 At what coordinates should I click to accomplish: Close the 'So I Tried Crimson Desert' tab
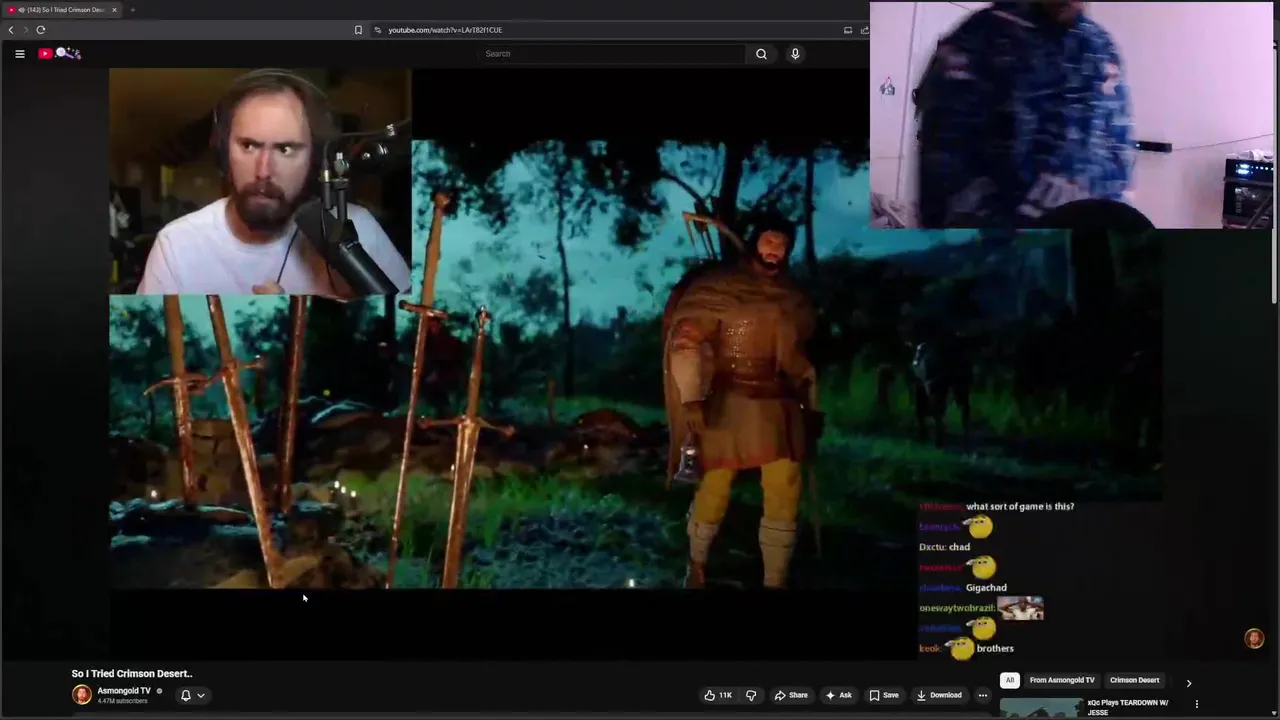(x=114, y=10)
